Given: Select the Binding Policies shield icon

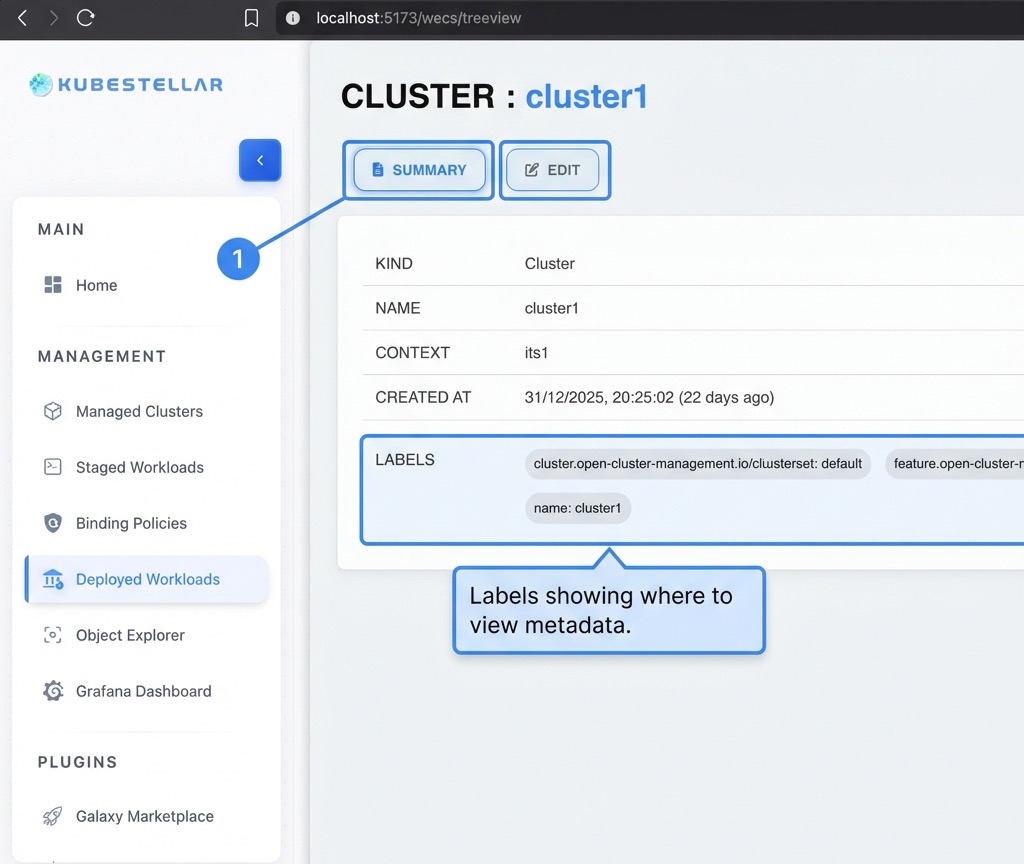Looking at the screenshot, I should point(52,523).
